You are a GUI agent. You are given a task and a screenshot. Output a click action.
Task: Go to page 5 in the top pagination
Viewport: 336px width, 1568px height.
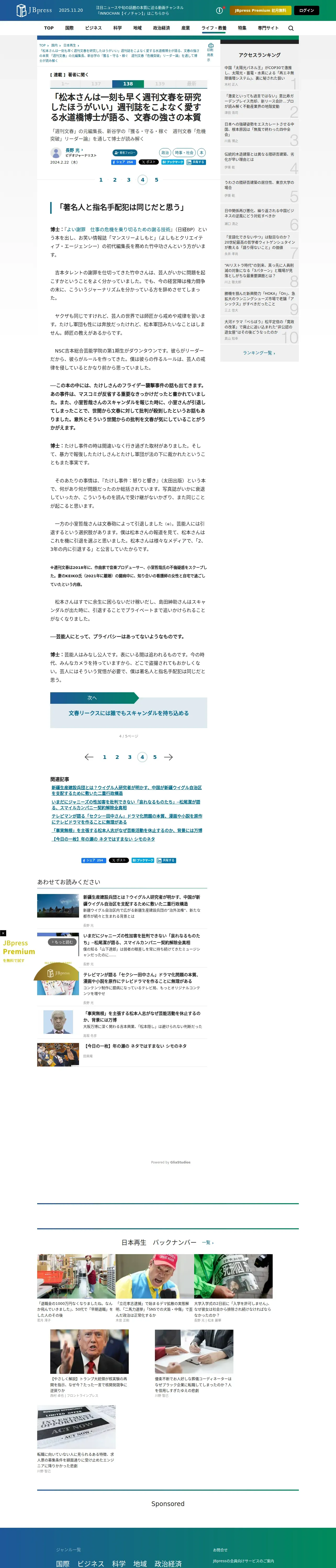click(156, 180)
